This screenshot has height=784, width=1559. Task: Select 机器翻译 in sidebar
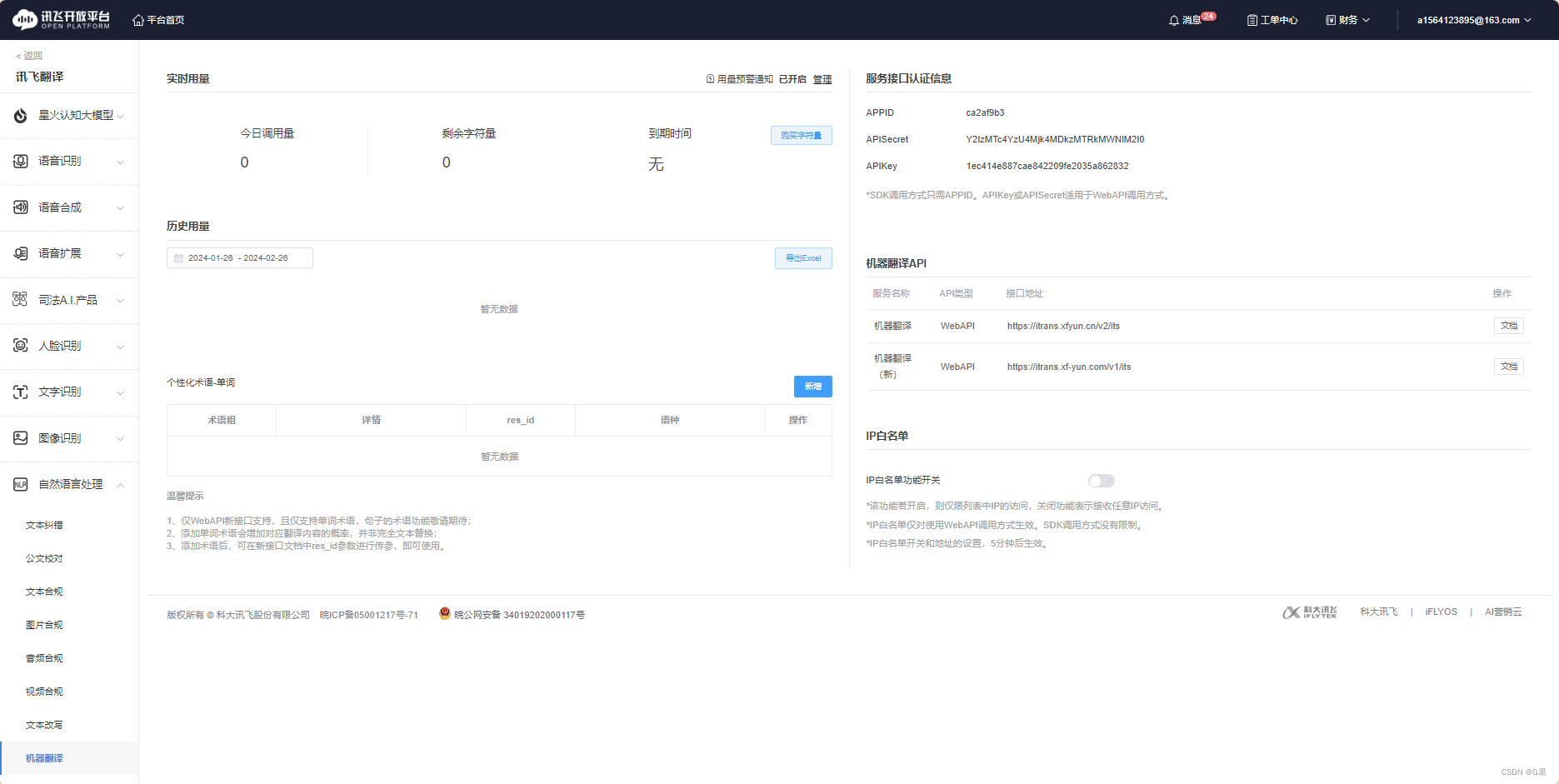[x=44, y=759]
